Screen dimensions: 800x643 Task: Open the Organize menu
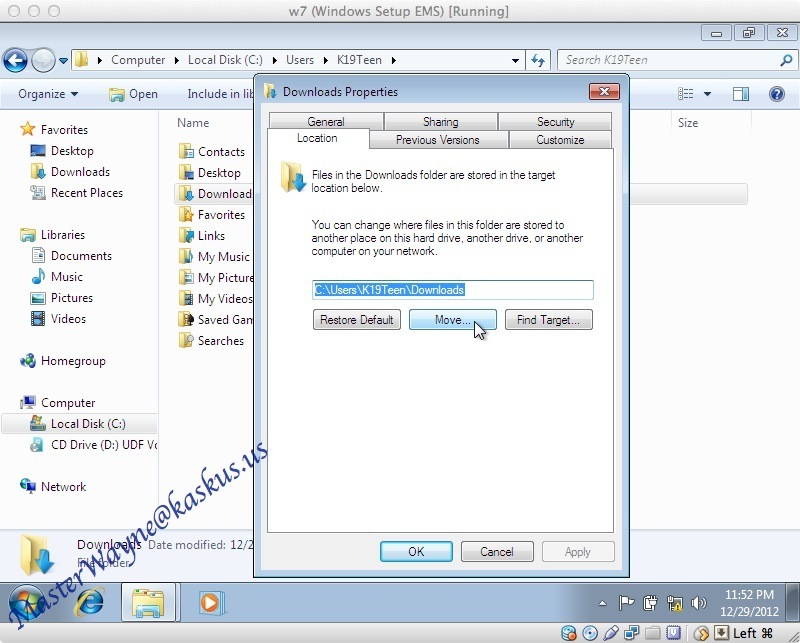pos(48,94)
